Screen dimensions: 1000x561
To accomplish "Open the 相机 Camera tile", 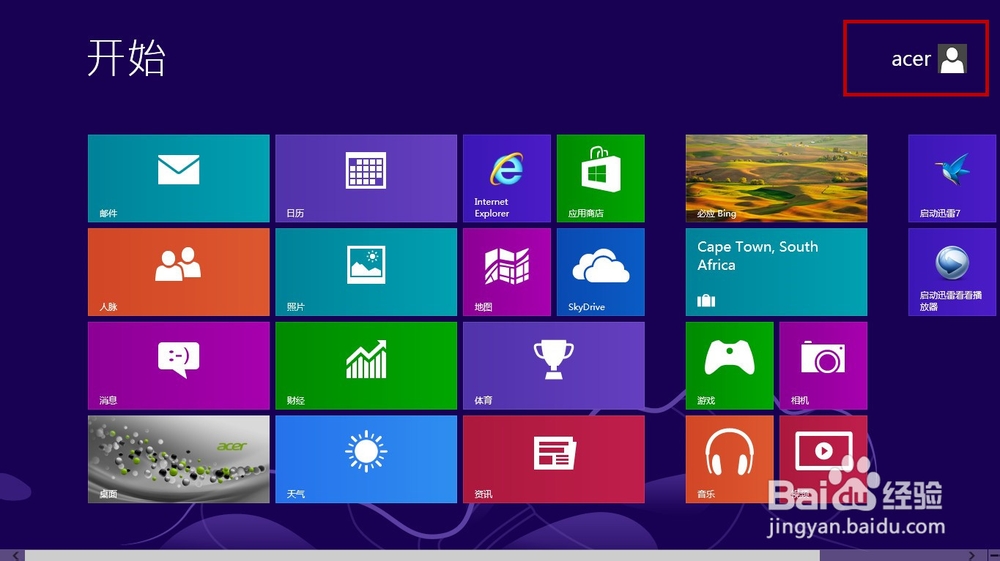I will point(823,365).
